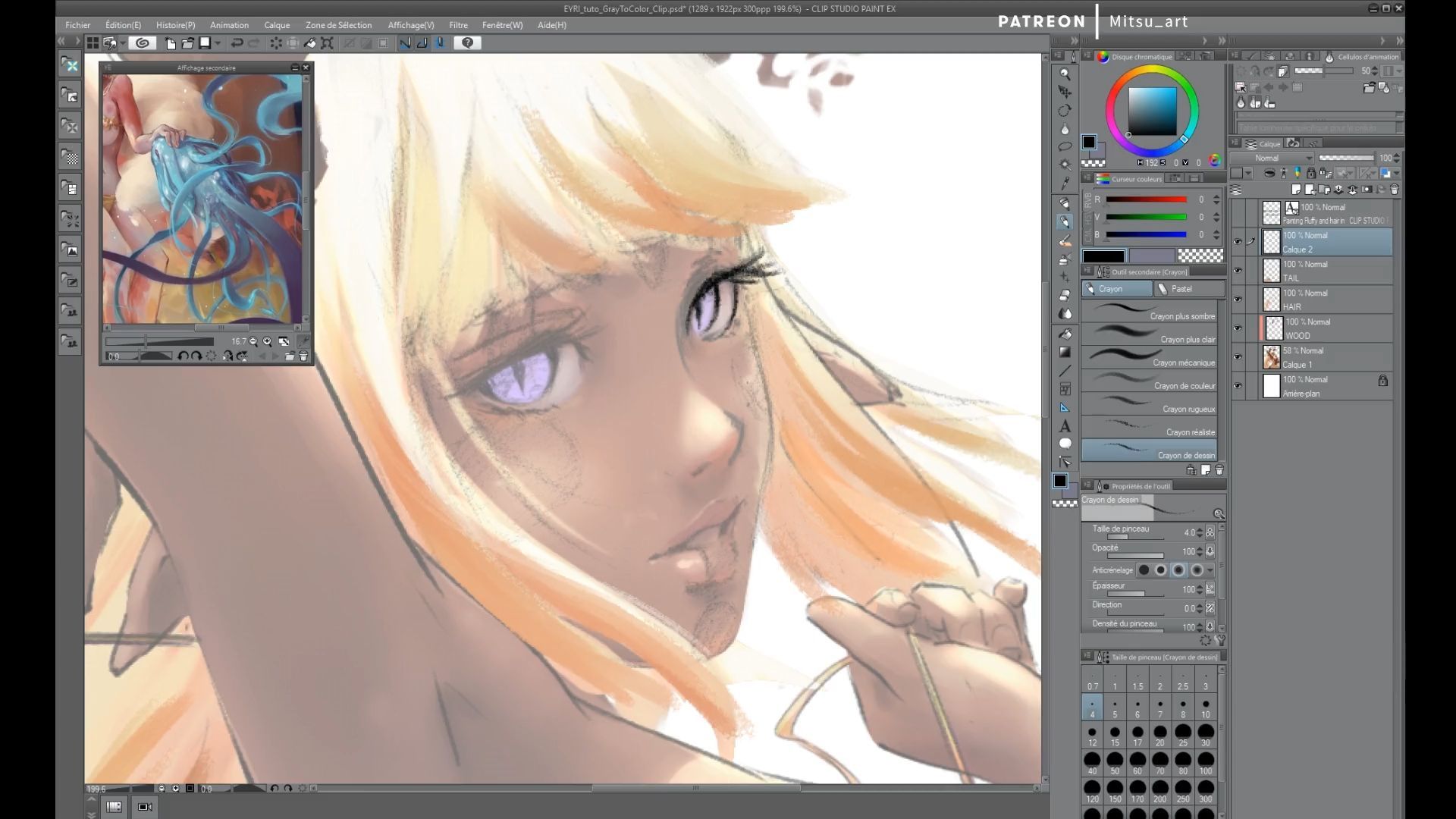Image resolution: width=1456 pixels, height=819 pixels.
Task: Click the Undo arrow in command bar
Action: point(237,43)
